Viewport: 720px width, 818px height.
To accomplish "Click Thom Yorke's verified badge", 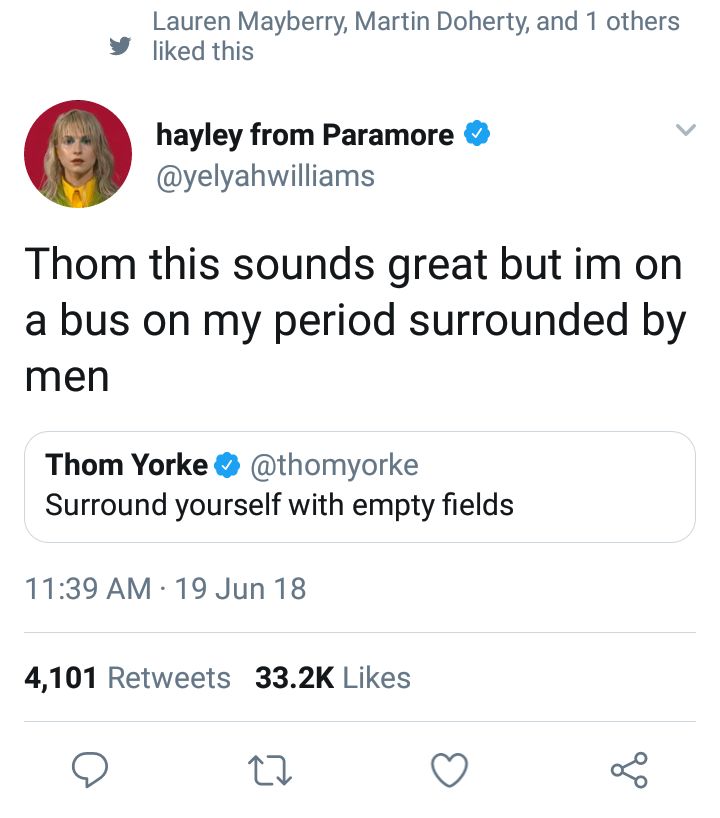I will (227, 464).
